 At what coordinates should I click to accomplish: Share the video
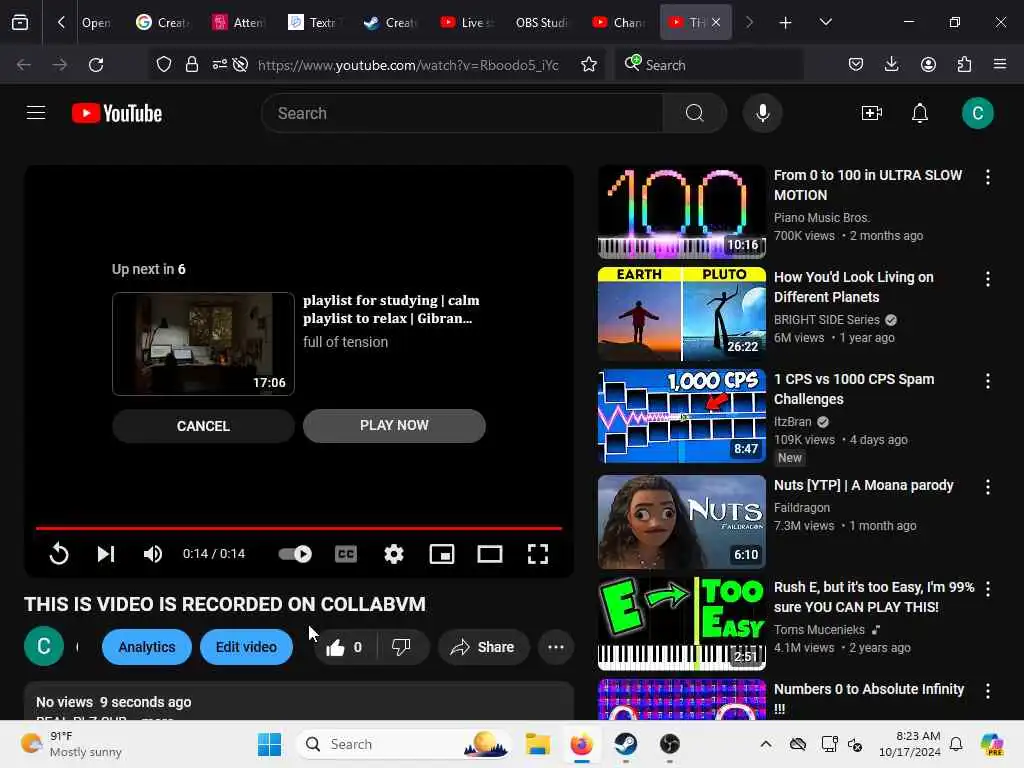coord(483,647)
